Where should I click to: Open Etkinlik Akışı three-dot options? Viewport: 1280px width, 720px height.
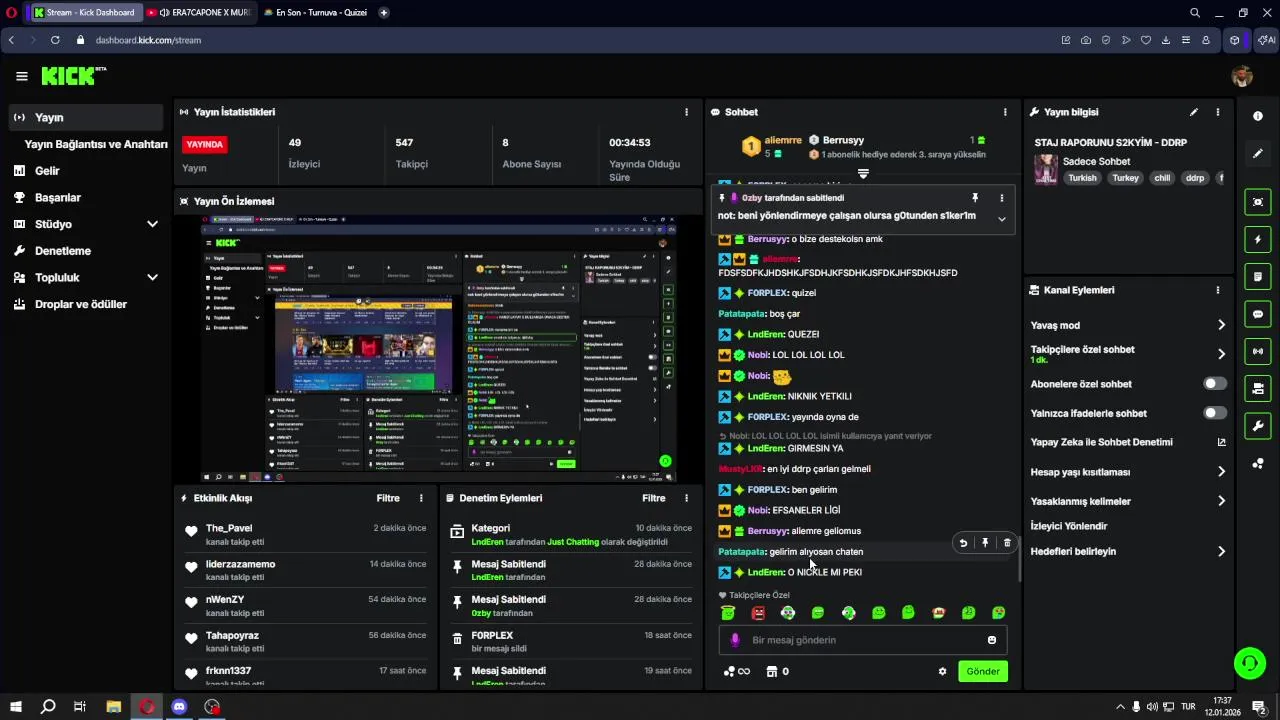421,498
